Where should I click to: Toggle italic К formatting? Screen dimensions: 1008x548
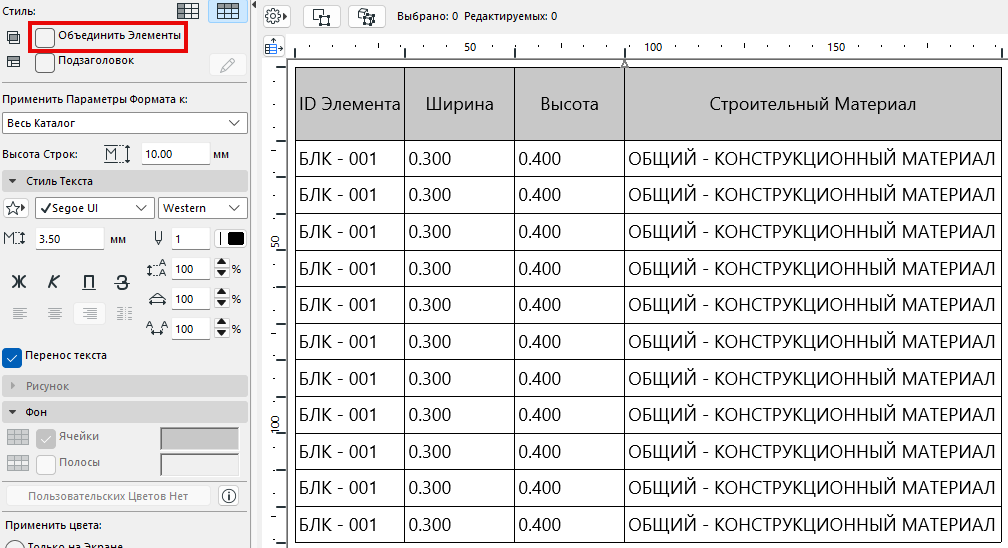pyautogui.click(x=53, y=282)
